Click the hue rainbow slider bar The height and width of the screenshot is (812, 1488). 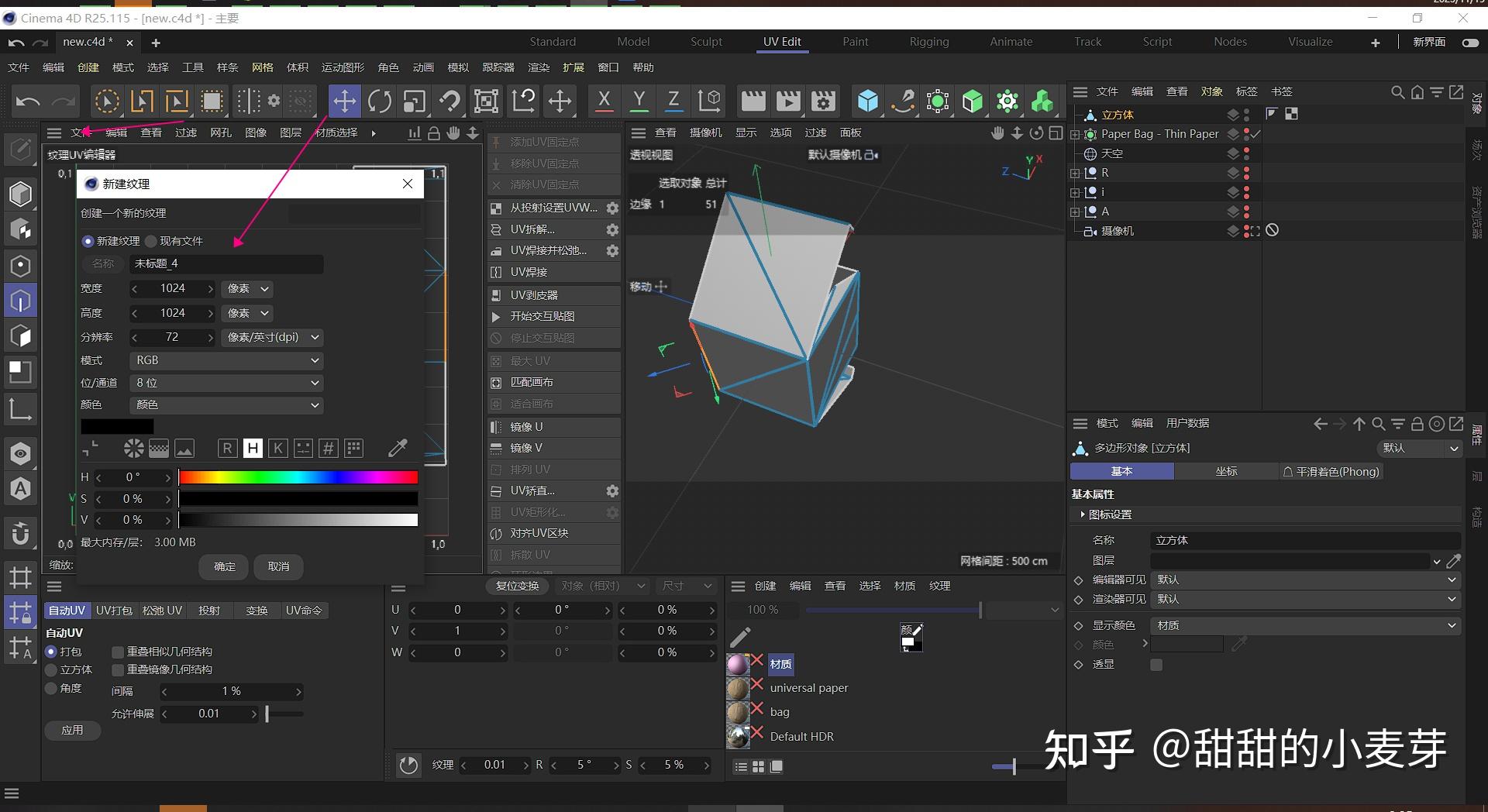coord(298,477)
